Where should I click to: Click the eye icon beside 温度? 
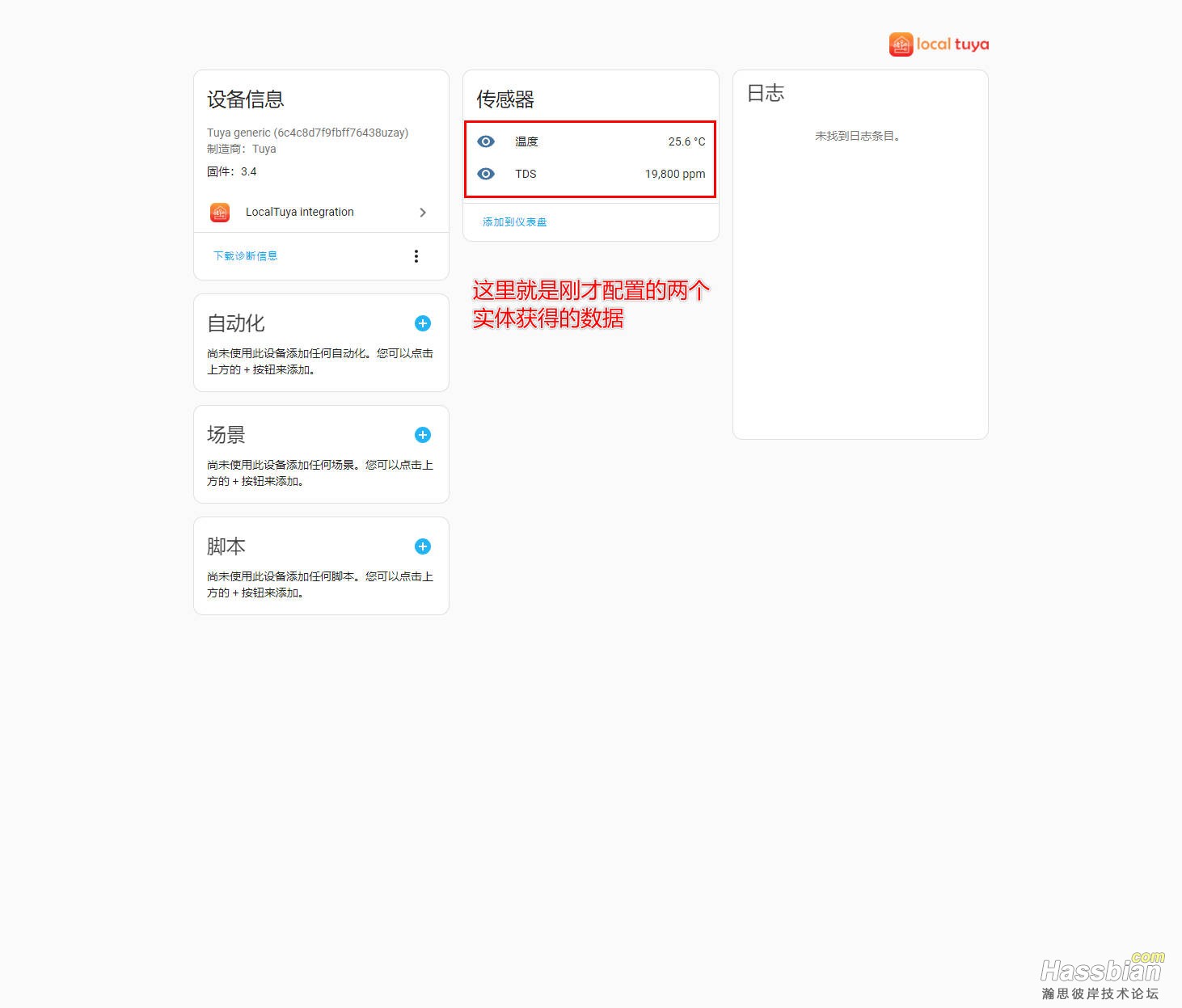pyautogui.click(x=486, y=141)
